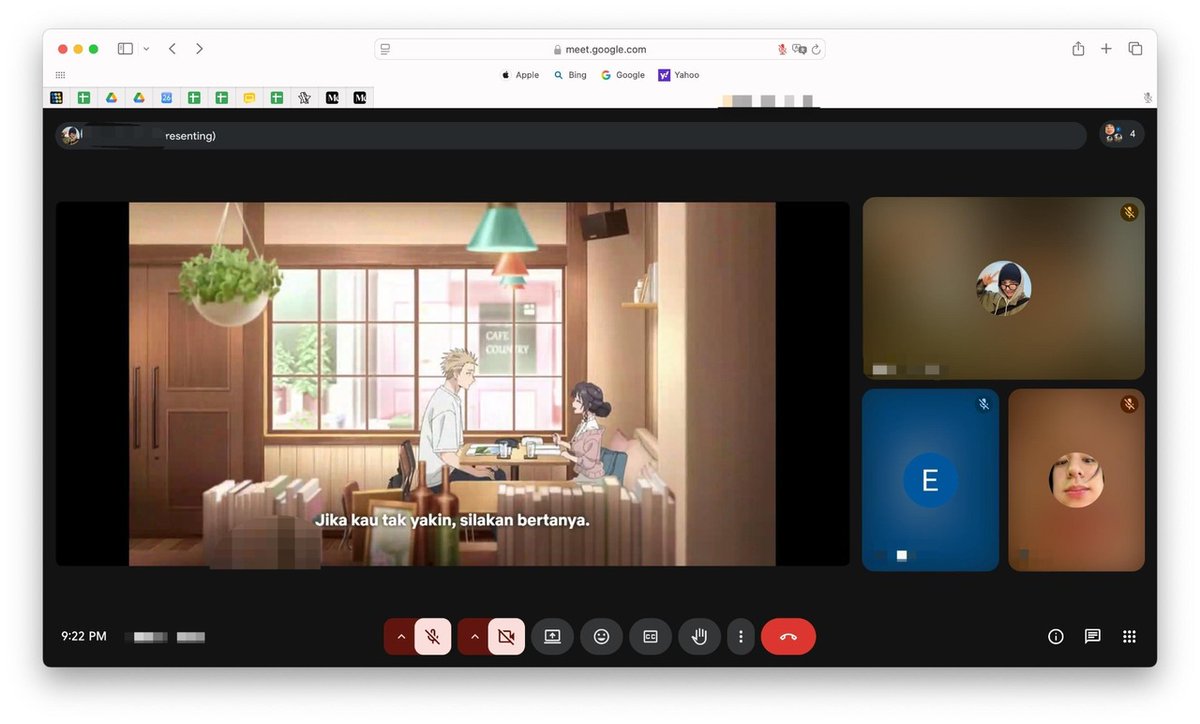Open the three-dot More options menu

click(x=740, y=636)
